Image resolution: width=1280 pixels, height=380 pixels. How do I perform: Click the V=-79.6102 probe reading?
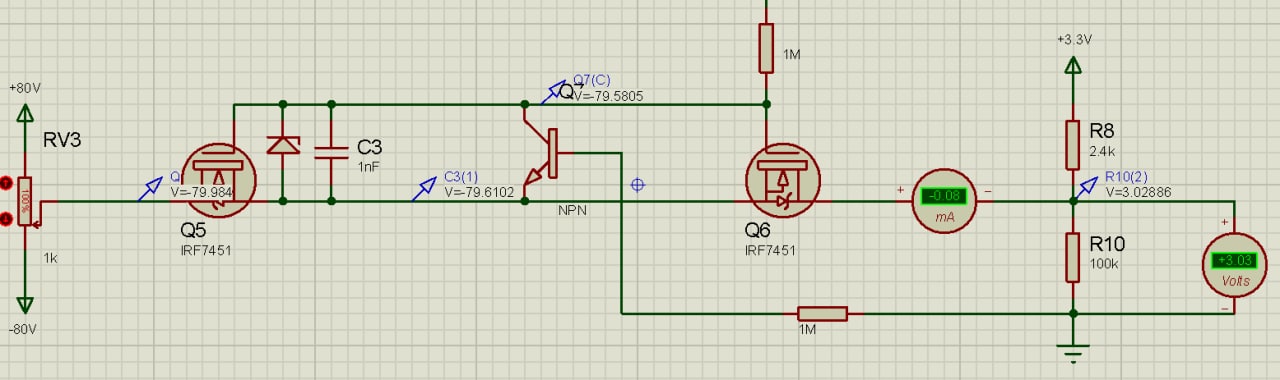click(x=479, y=192)
